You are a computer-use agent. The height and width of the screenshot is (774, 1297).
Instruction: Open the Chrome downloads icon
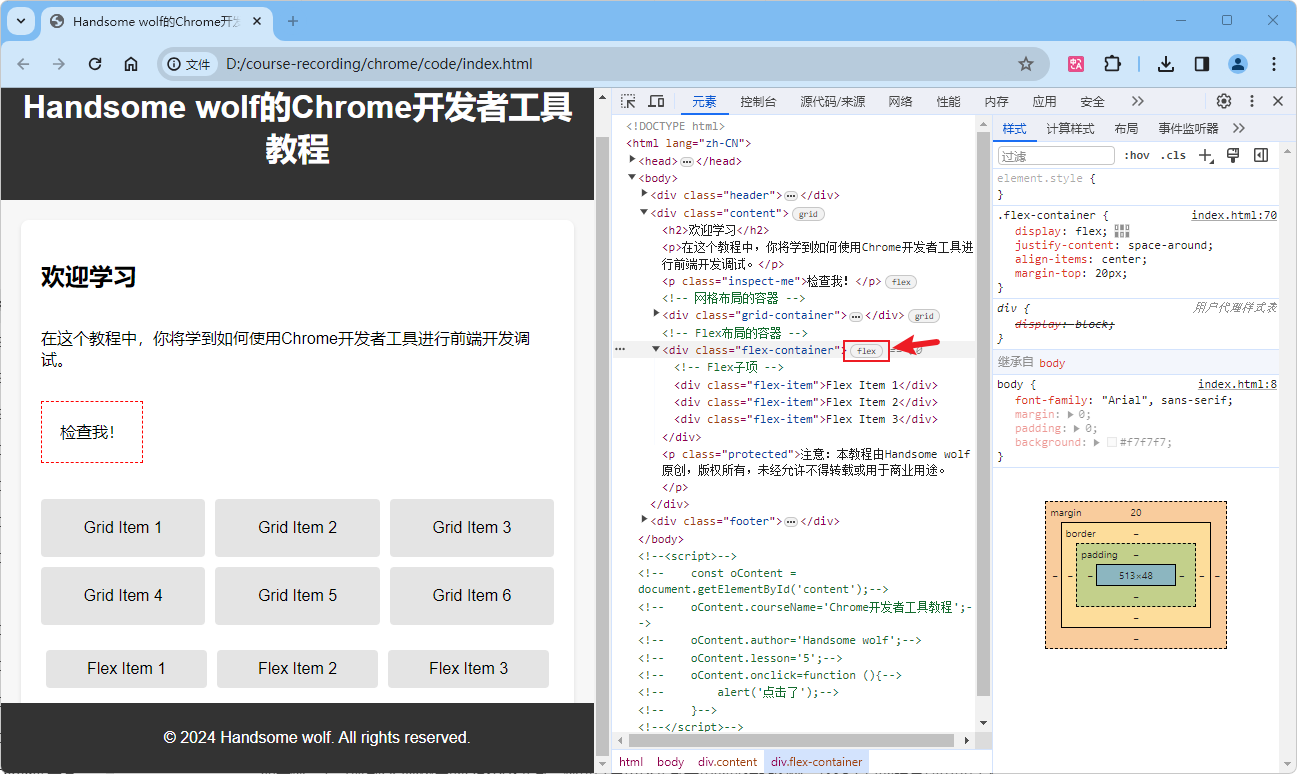[x=1165, y=64]
